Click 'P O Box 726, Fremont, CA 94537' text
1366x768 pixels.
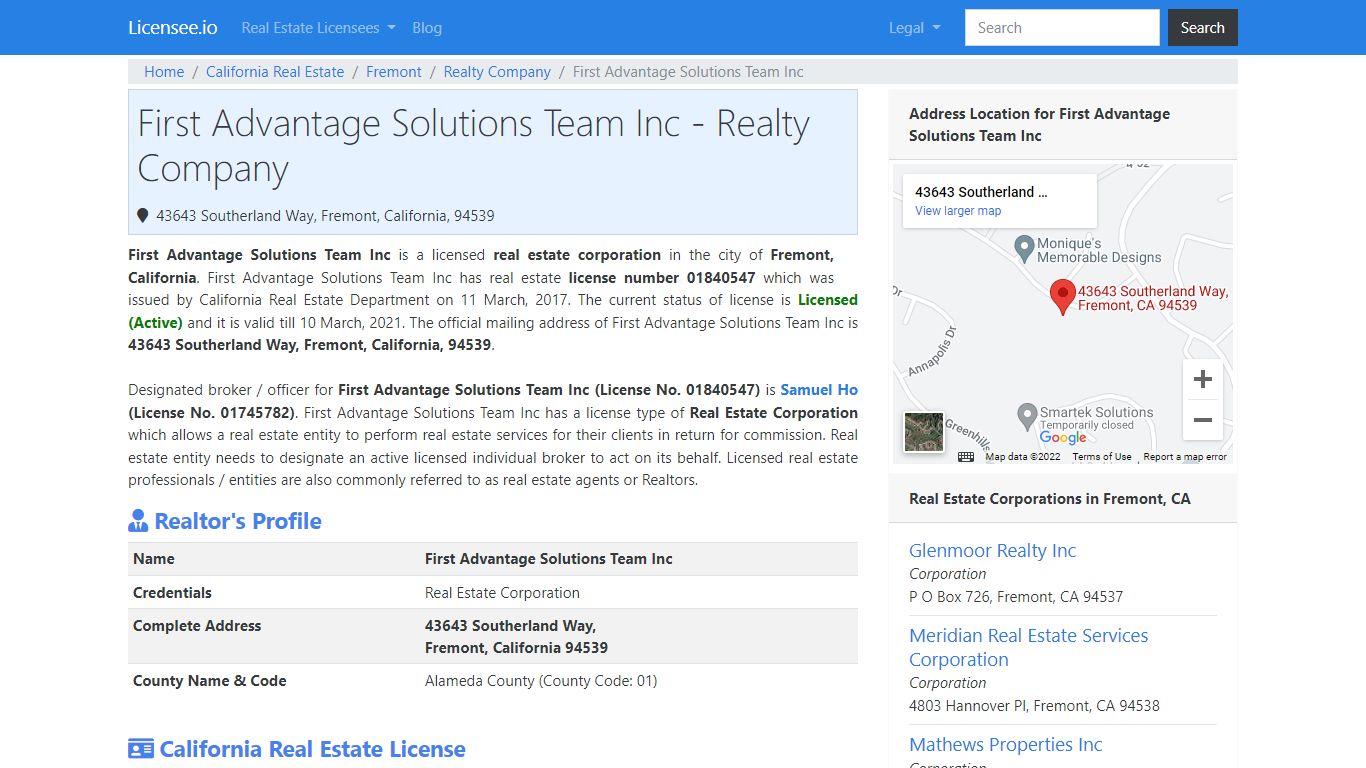point(1016,596)
